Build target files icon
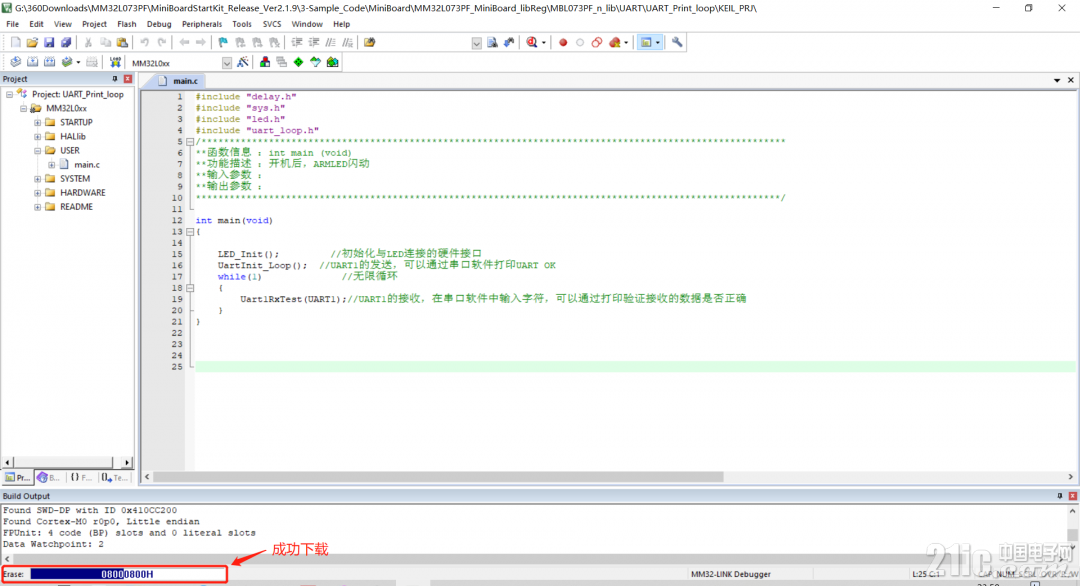 point(32,62)
